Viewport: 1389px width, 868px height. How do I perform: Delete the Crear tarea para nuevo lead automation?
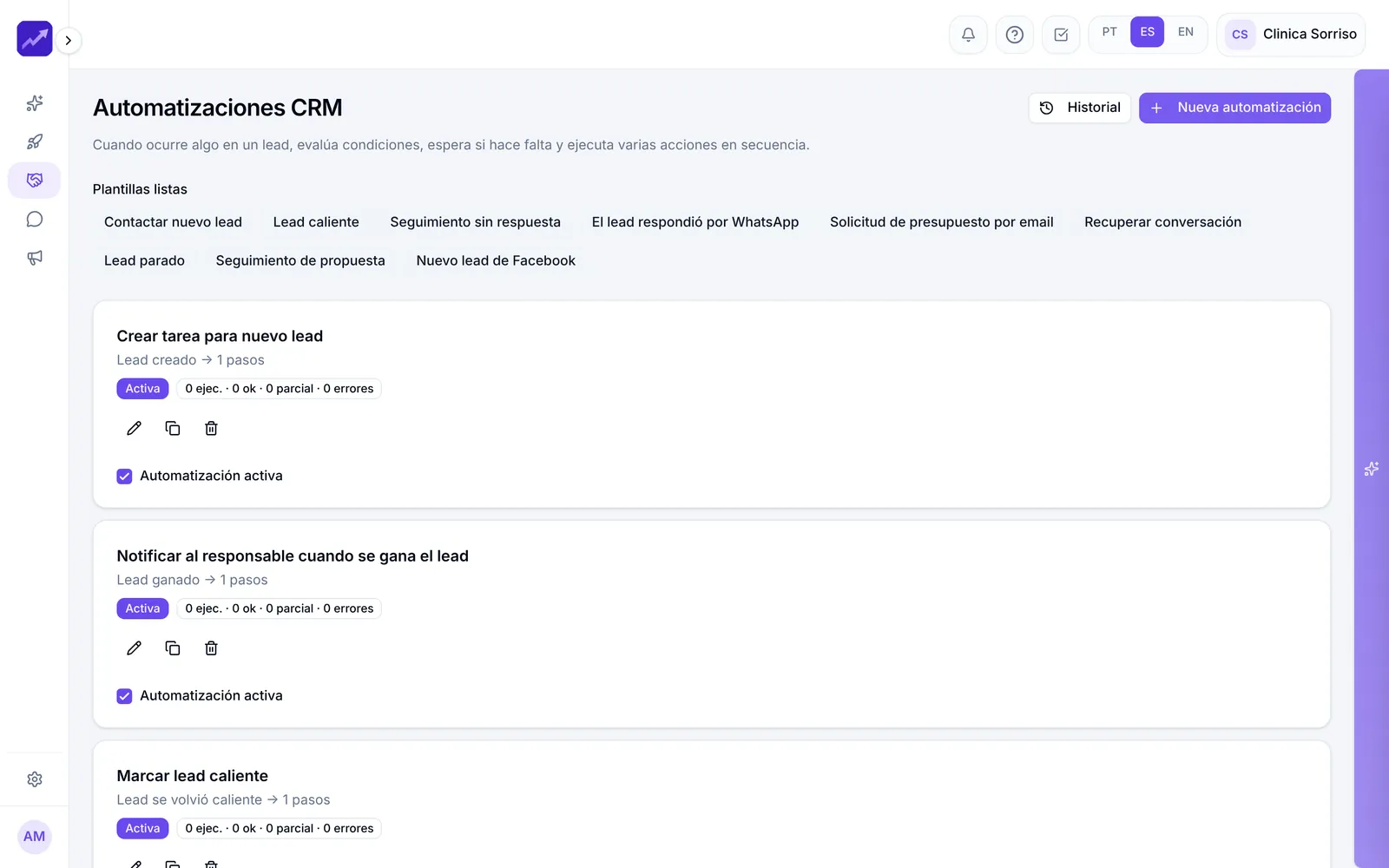(x=211, y=429)
